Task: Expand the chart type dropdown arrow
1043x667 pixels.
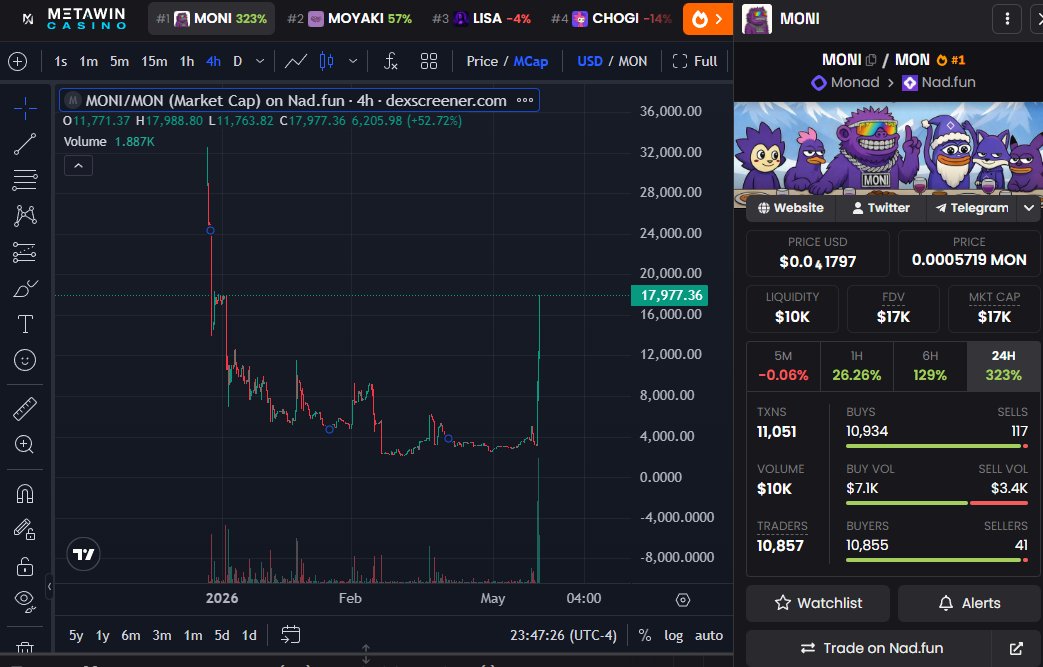Action: pos(353,61)
